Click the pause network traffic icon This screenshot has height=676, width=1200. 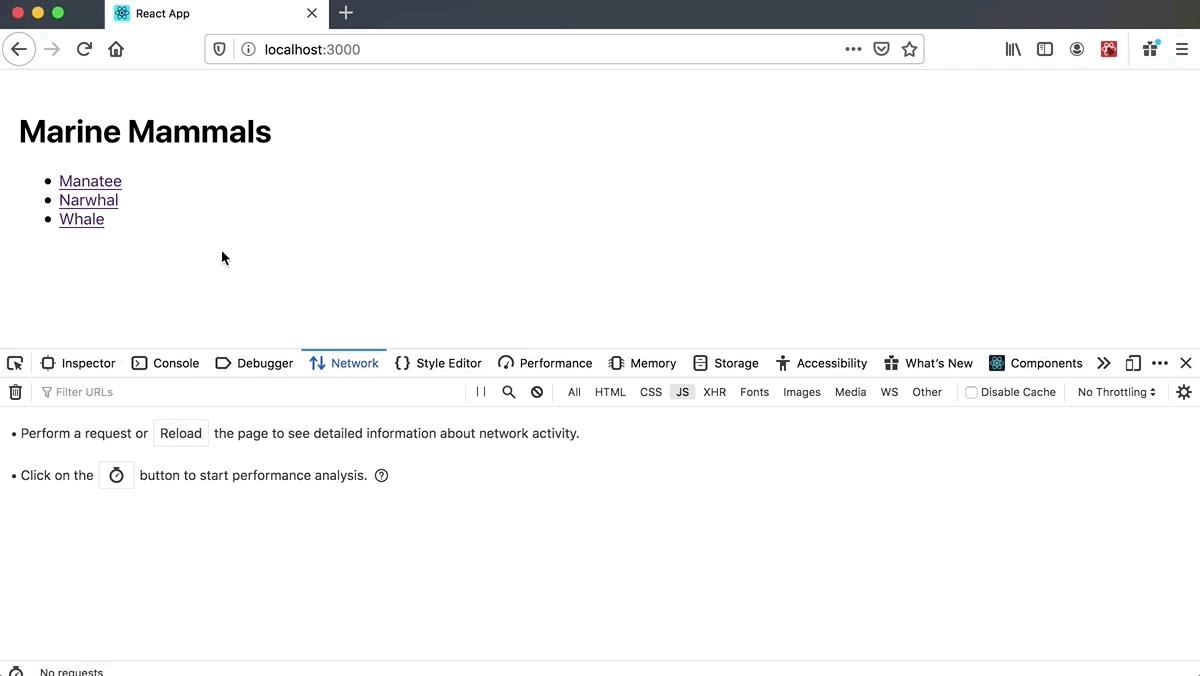(481, 391)
